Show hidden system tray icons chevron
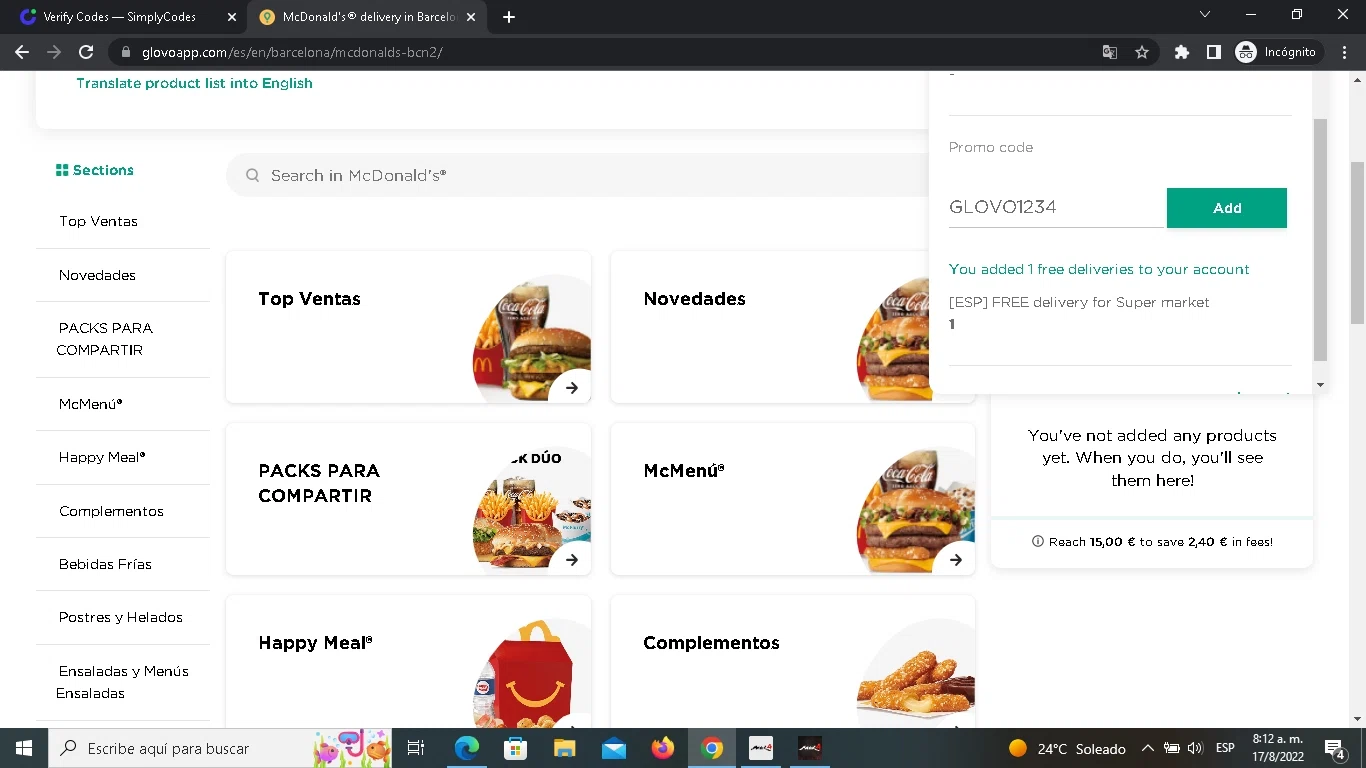 point(1148,748)
